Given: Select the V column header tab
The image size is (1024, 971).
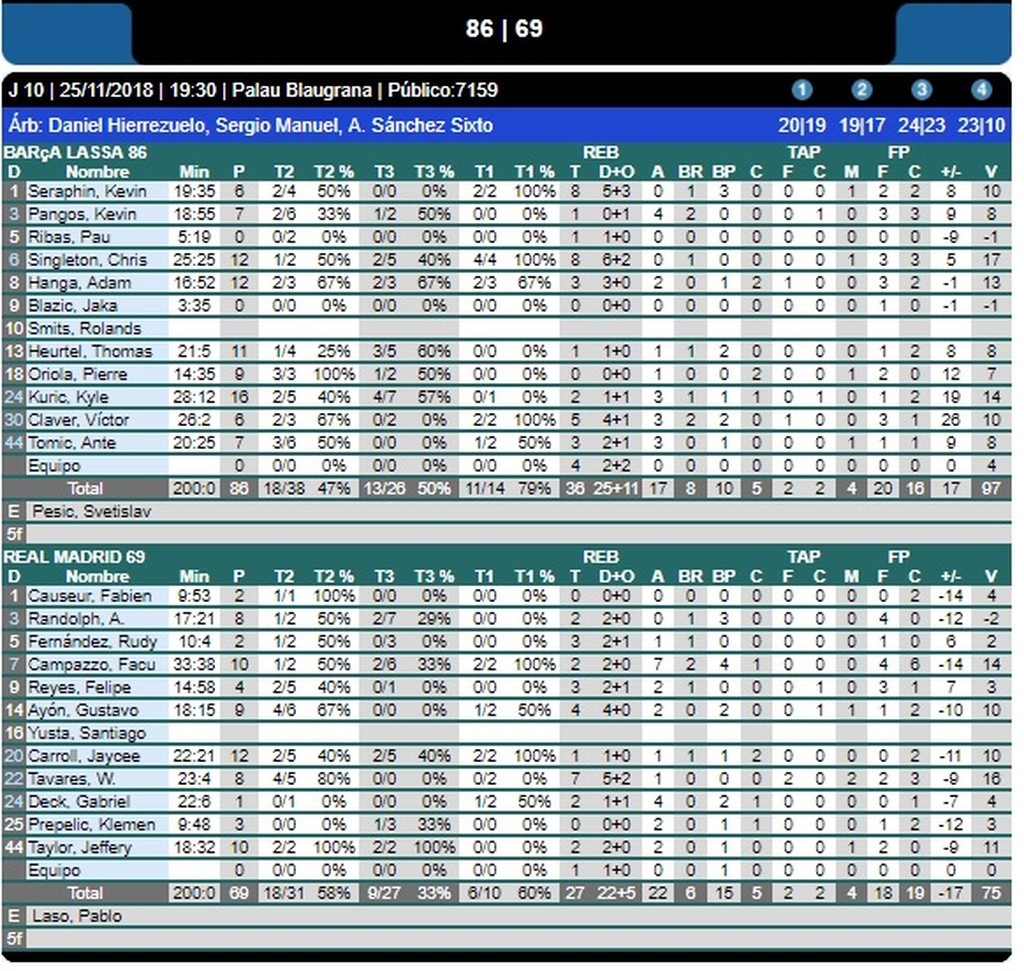Looking at the screenshot, I should (991, 170).
